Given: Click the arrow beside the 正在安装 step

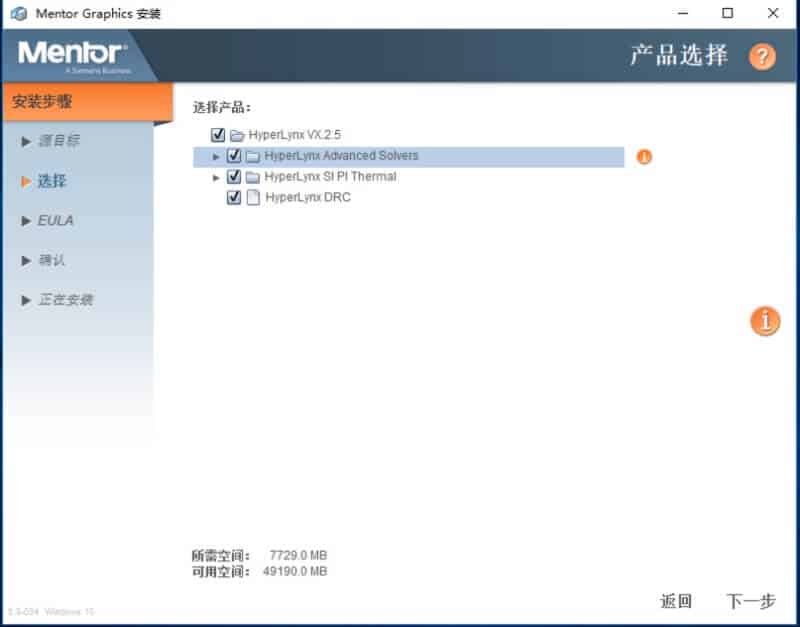Looking at the screenshot, I should 26,300.
